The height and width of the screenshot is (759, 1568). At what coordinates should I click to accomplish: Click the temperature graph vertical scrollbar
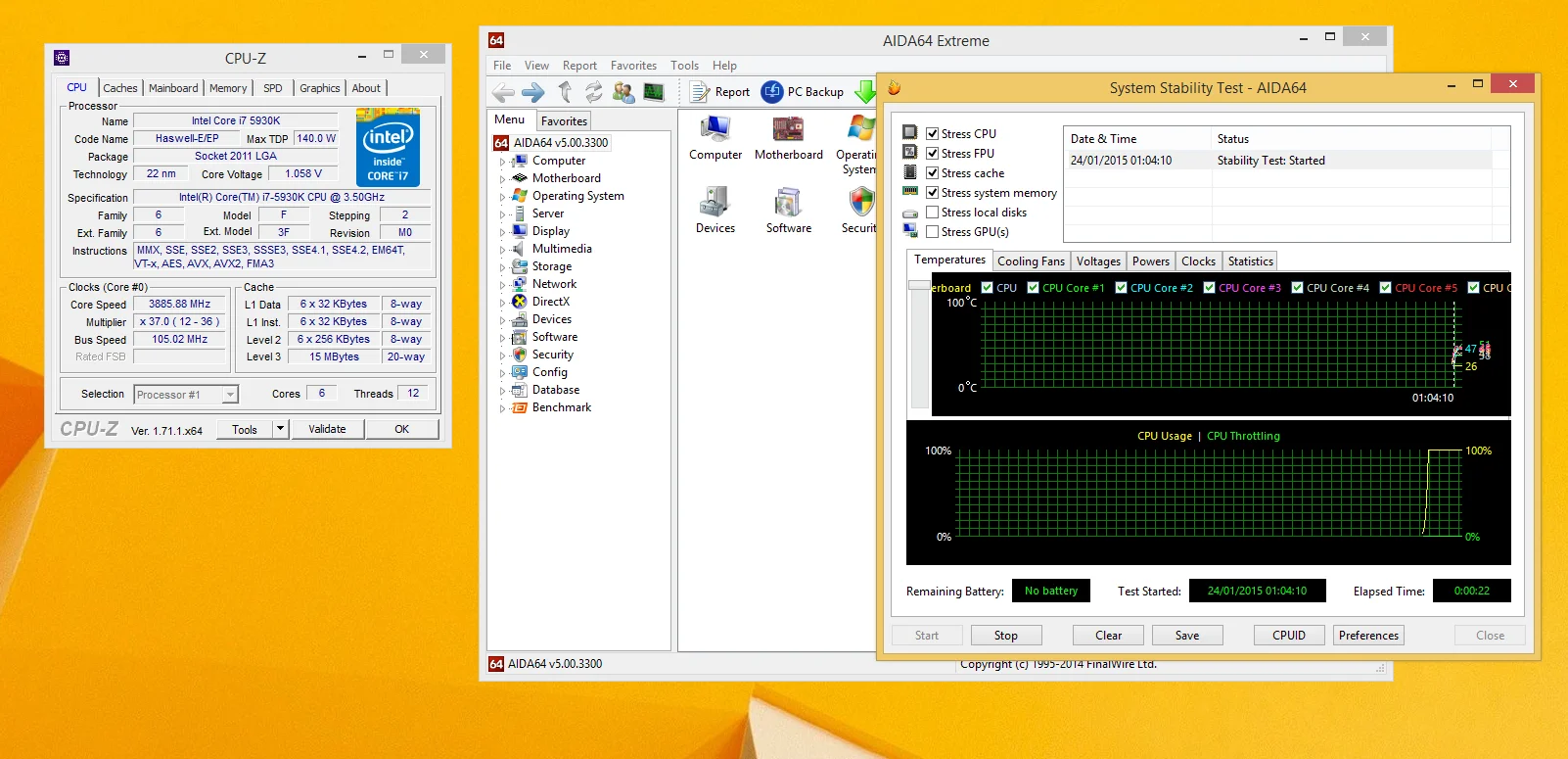(919, 344)
